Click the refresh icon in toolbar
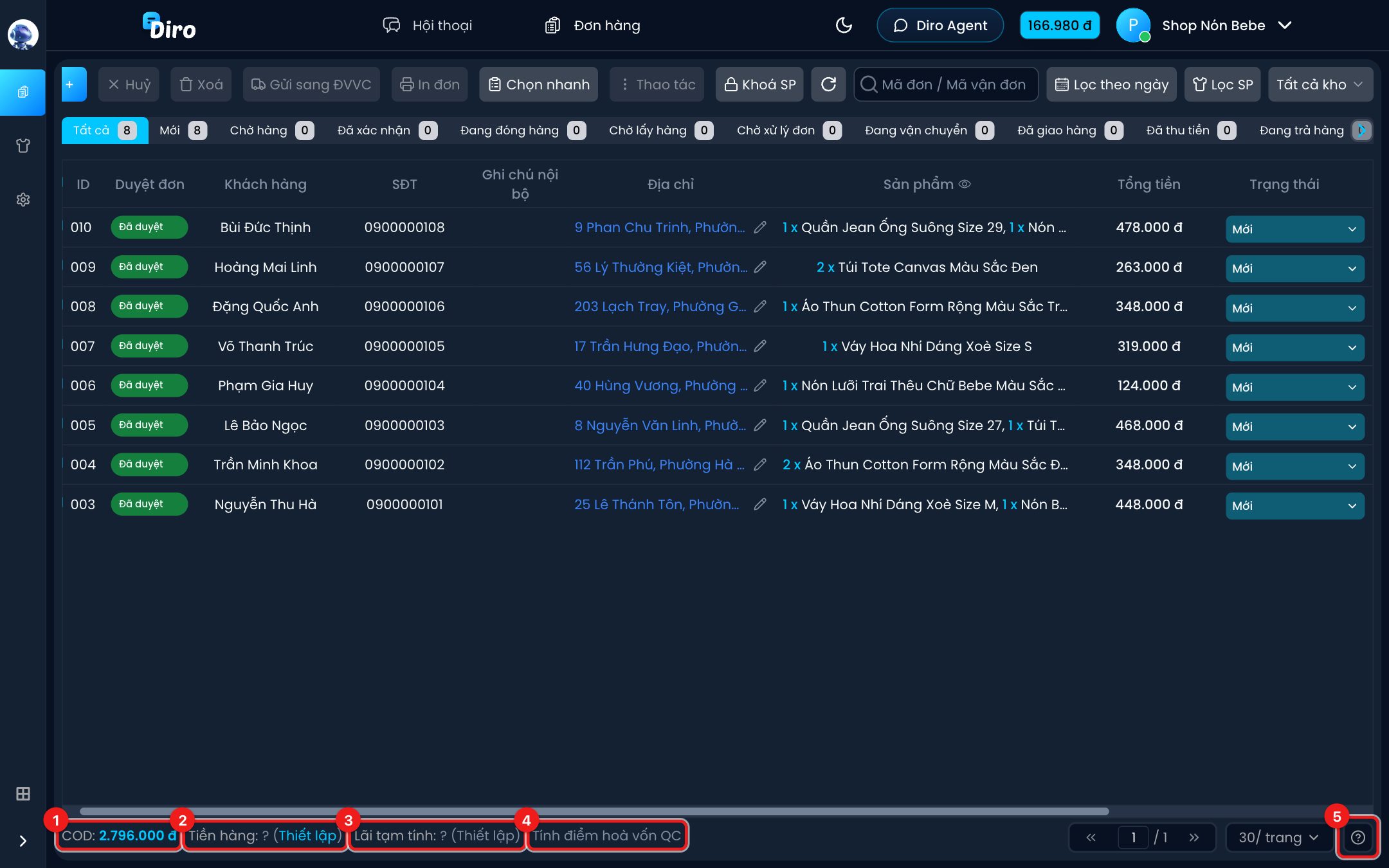 tap(828, 84)
